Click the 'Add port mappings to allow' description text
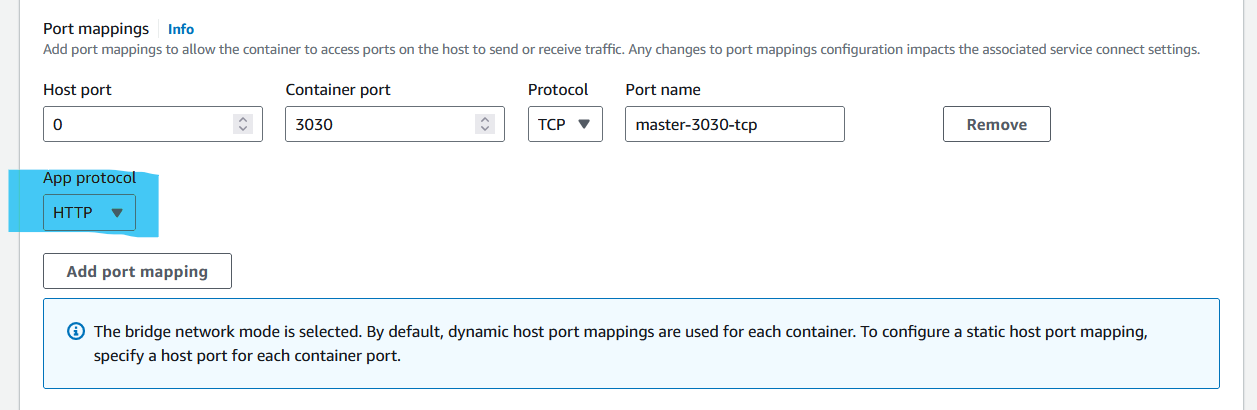Image resolution: width=1257 pixels, height=410 pixels. [x=621, y=49]
